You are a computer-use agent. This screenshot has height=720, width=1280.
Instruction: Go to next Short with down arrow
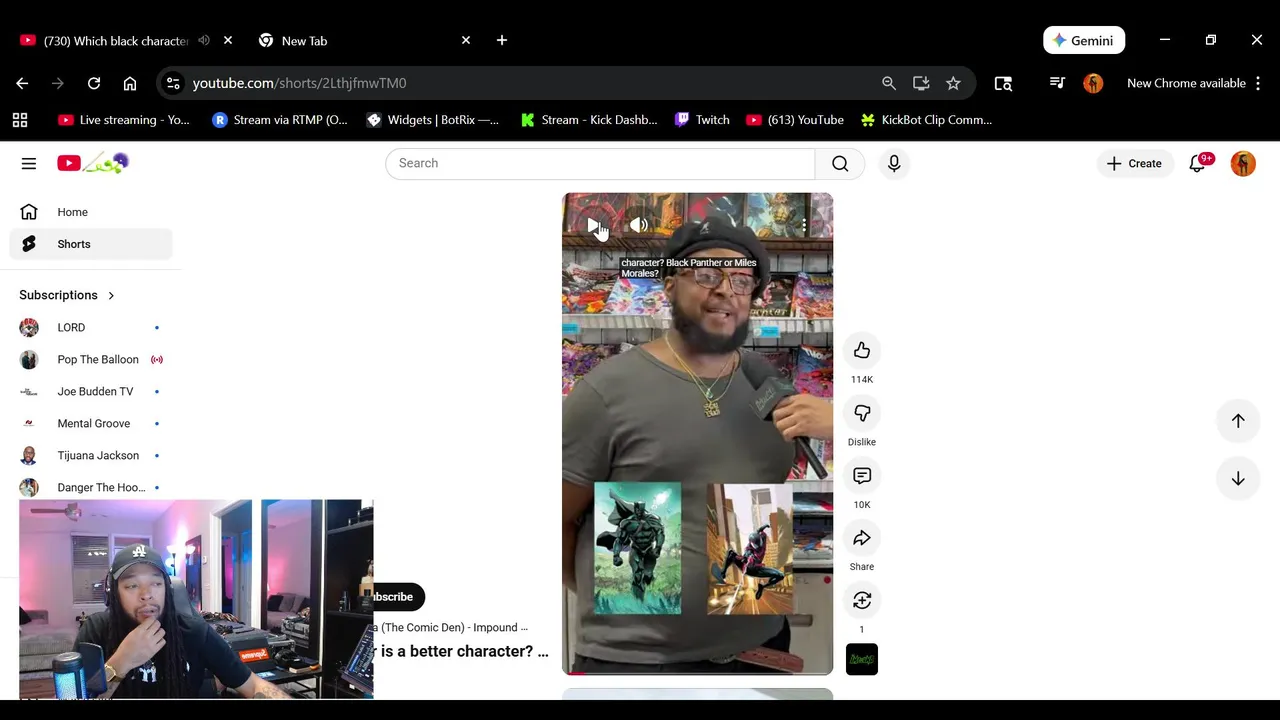pos(1238,479)
